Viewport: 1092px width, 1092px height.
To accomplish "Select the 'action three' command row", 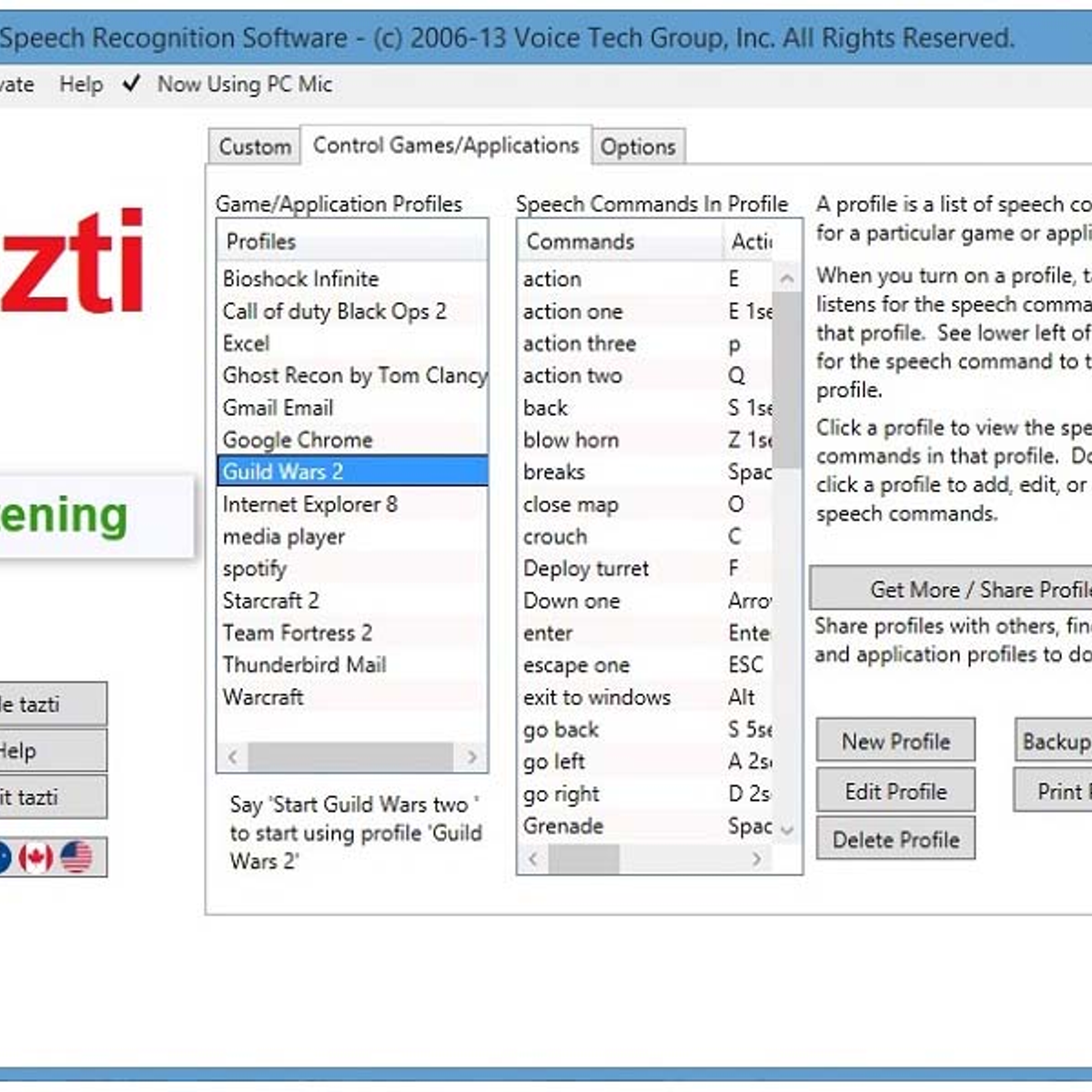I will point(645,343).
